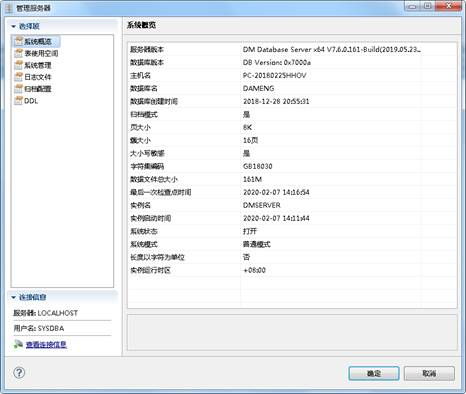This screenshot has width=466, height=394.
Task: Open the 查看连接信息 link
Action: pos(46,344)
